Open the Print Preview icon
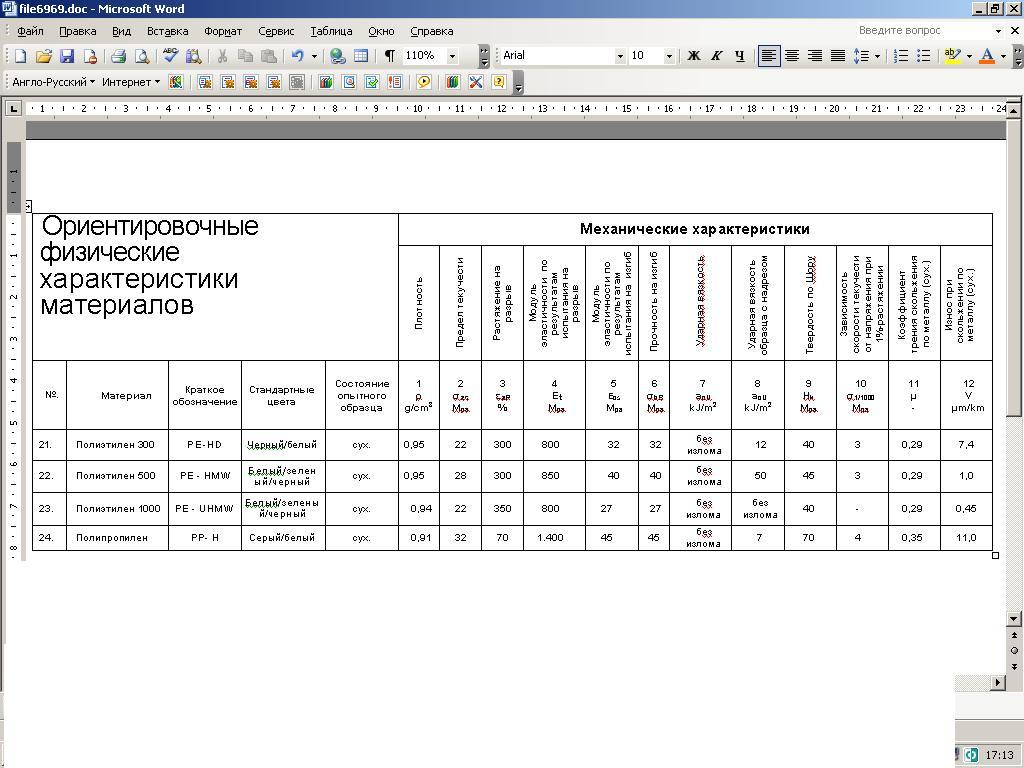 click(x=142, y=56)
